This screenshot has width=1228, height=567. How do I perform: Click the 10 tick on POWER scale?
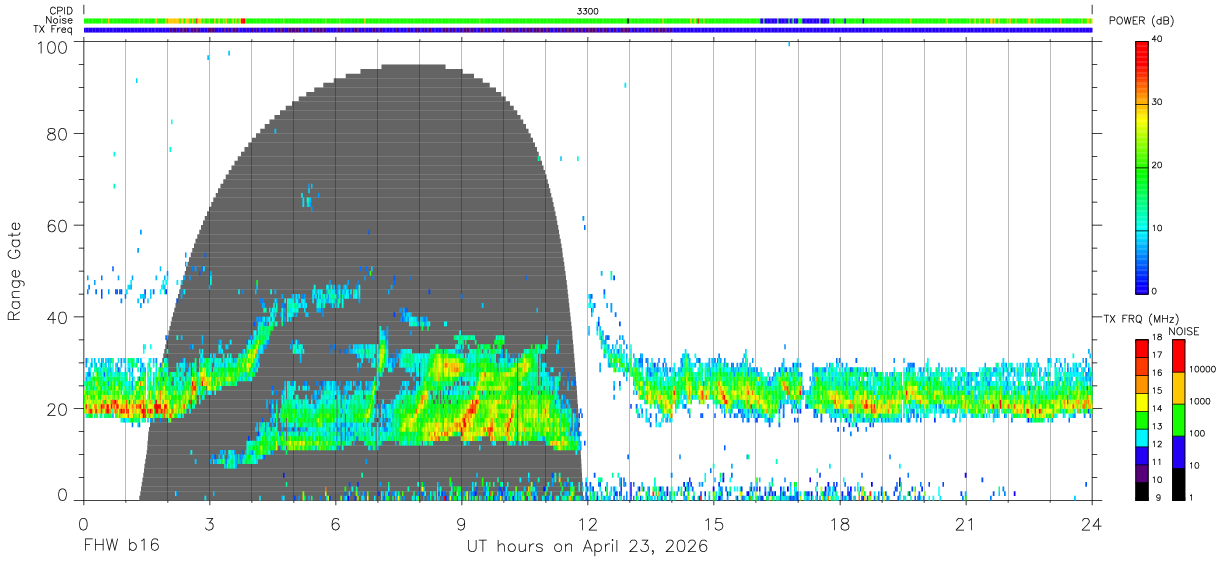point(1158,229)
